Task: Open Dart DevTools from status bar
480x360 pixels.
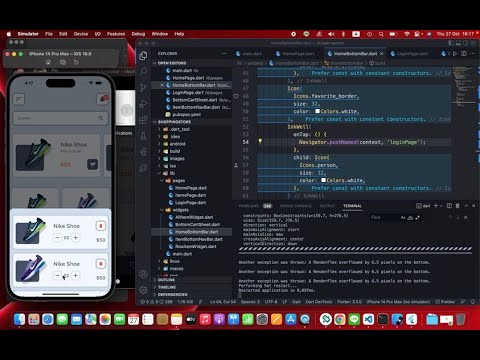Action: [319, 301]
